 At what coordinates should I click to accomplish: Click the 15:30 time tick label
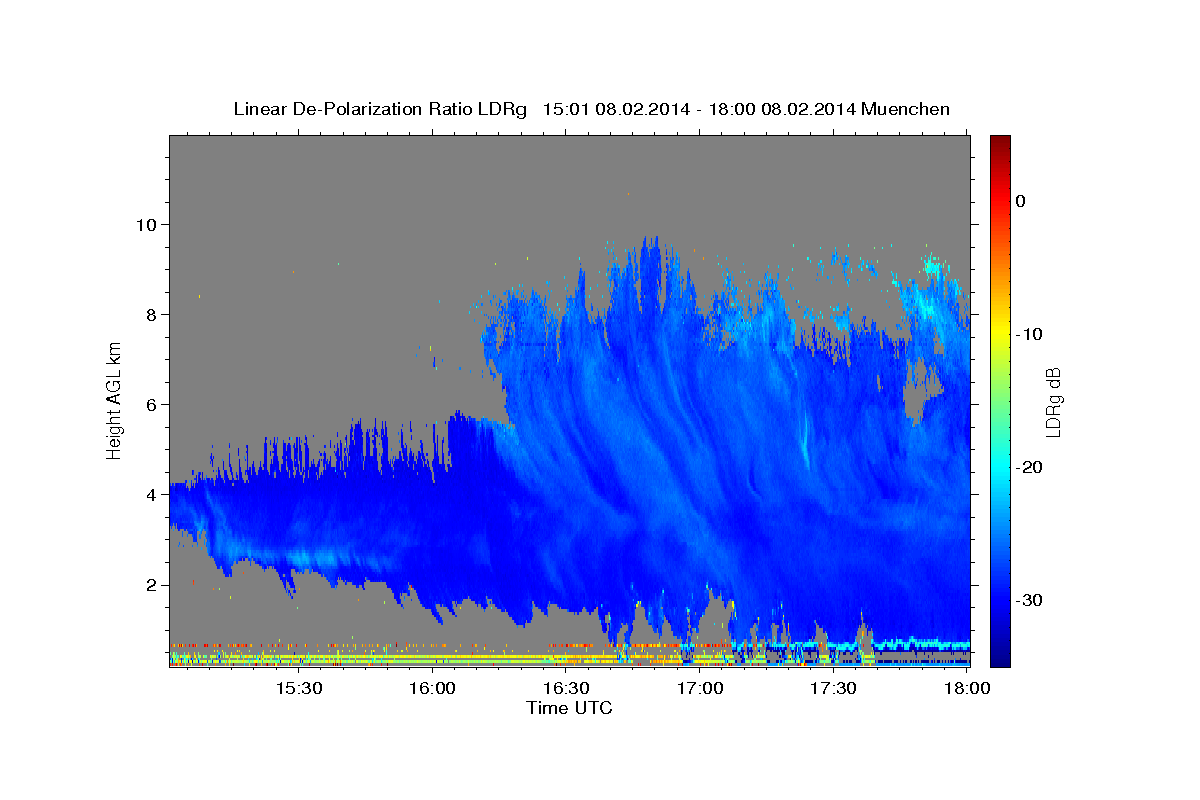coord(299,689)
